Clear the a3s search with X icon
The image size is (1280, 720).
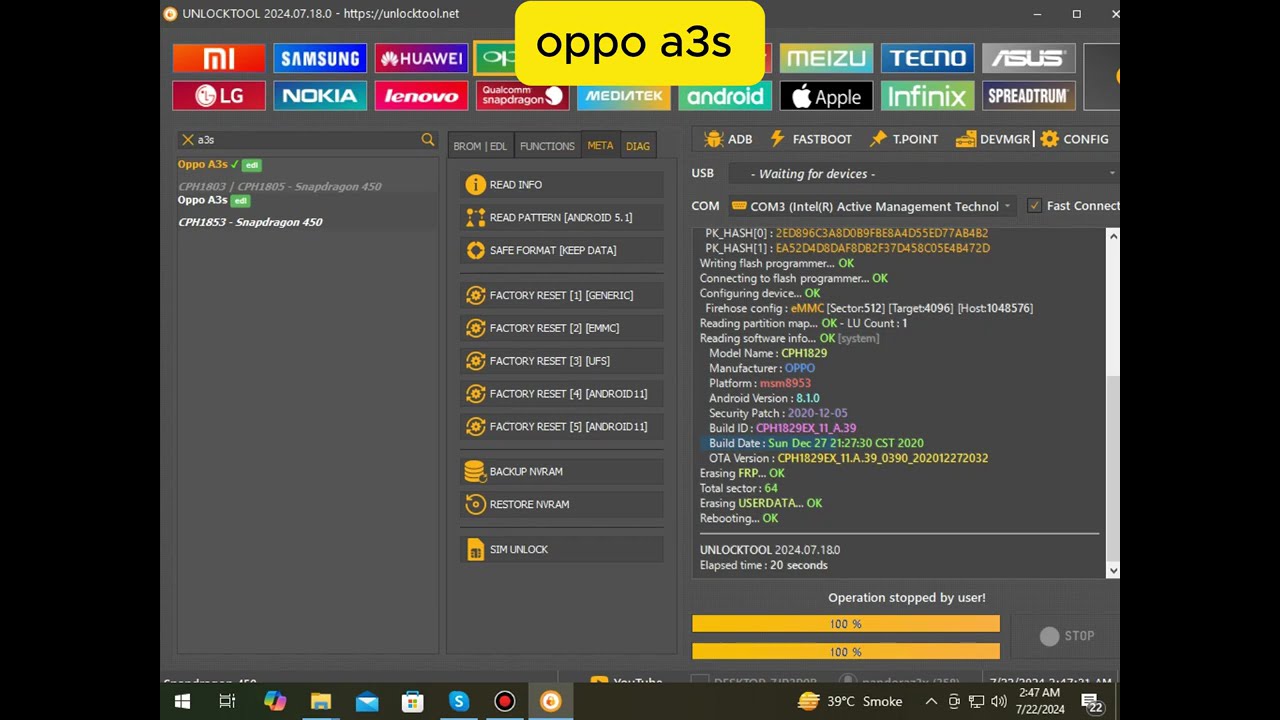coord(187,140)
